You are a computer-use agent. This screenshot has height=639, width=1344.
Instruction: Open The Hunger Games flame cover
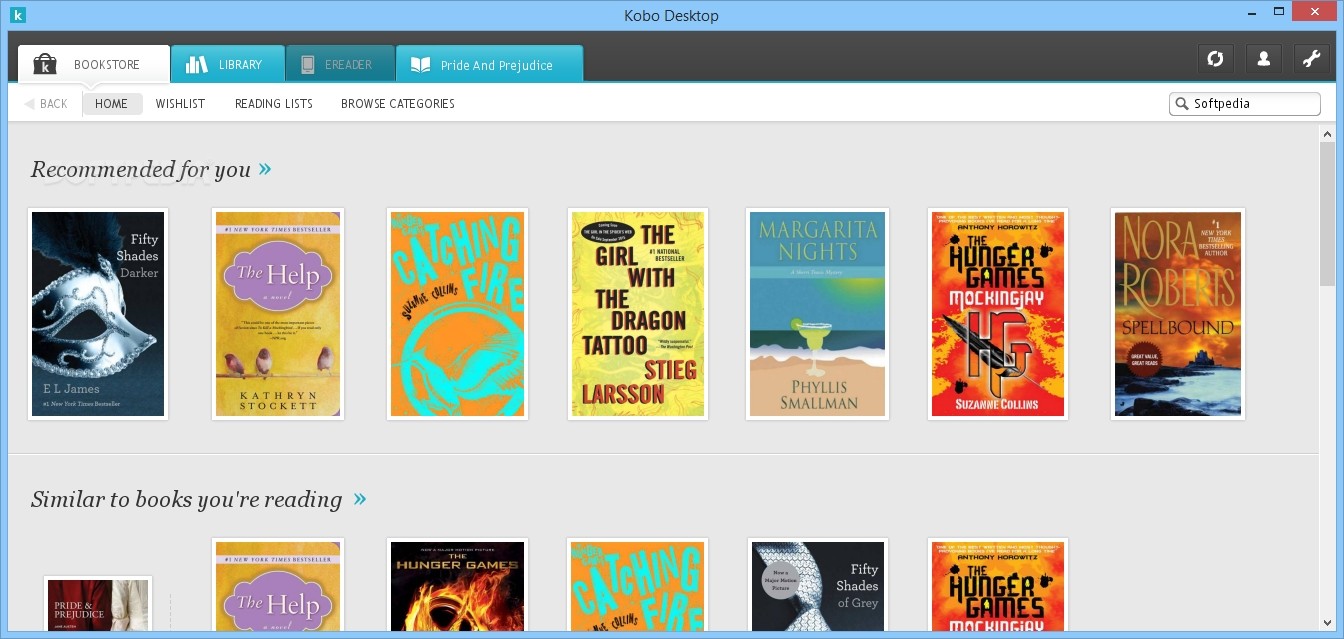pyautogui.click(x=457, y=584)
